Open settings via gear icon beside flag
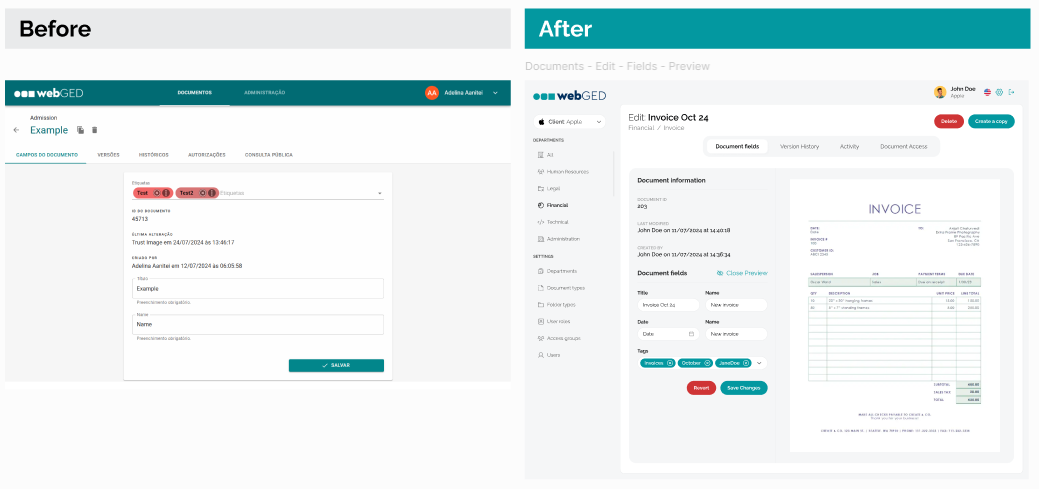1039x489 pixels. pyautogui.click(x=999, y=92)
